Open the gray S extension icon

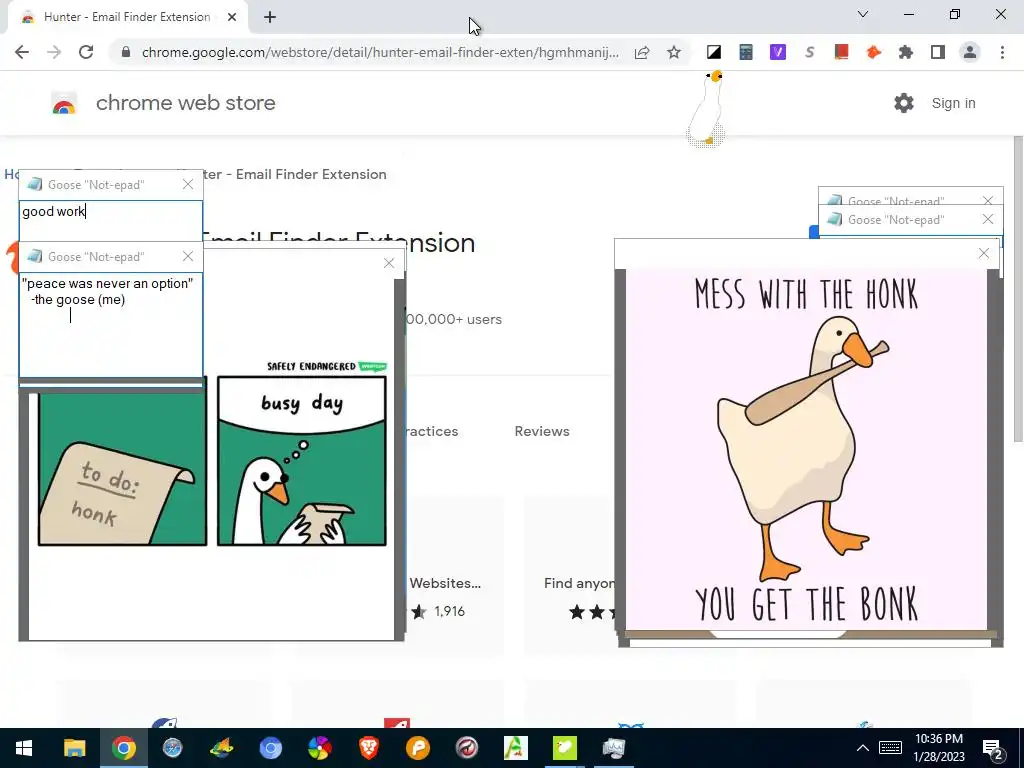810,52
